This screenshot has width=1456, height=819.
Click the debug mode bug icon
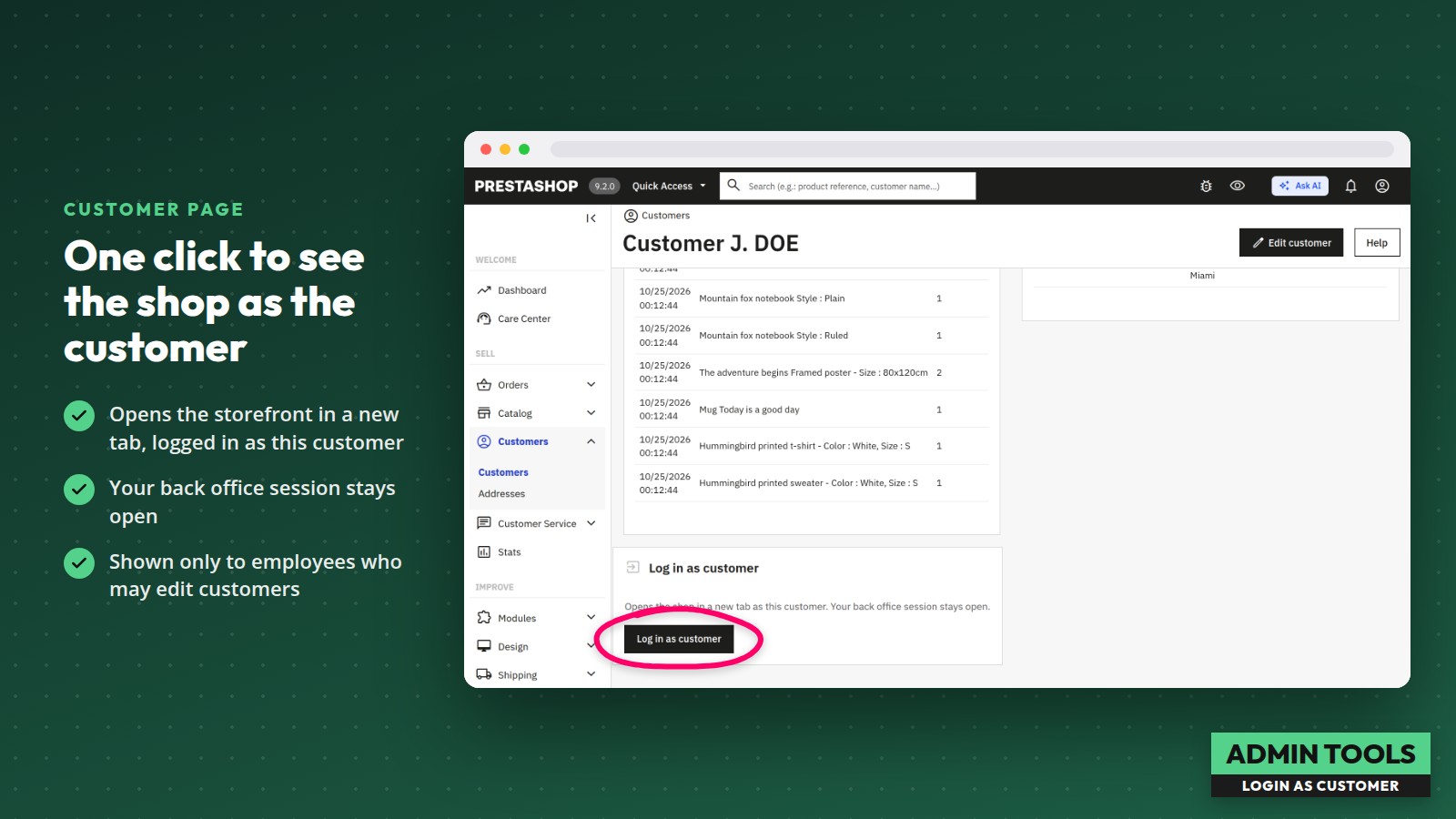pos(1206,186)
